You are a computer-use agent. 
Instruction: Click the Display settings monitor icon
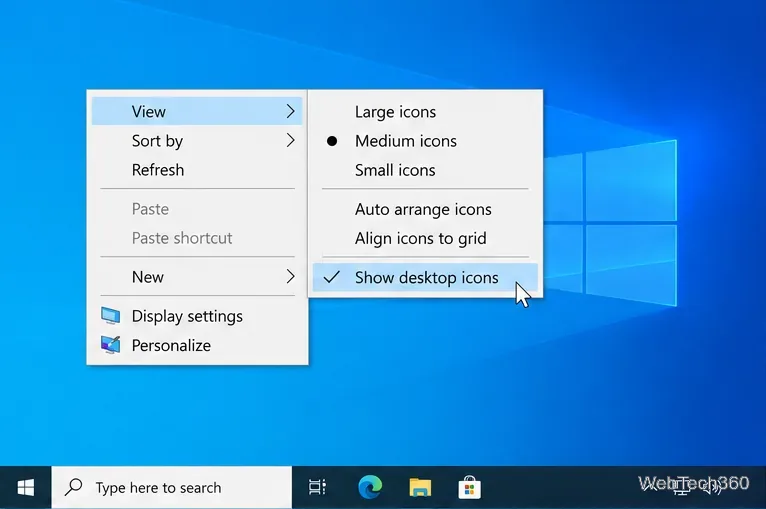[110, 316]
